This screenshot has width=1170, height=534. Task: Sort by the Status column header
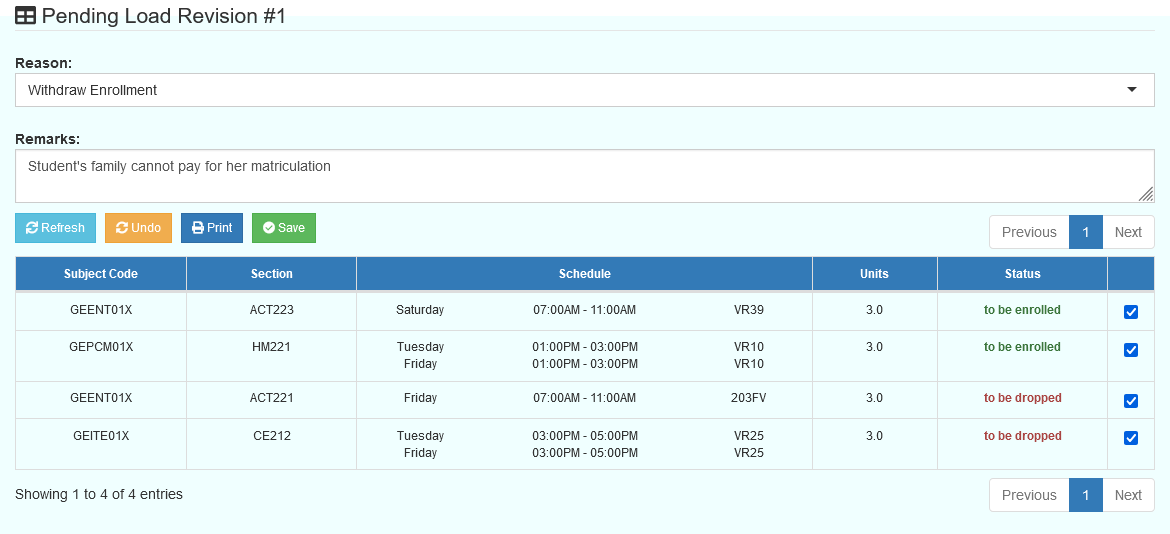1022,274
